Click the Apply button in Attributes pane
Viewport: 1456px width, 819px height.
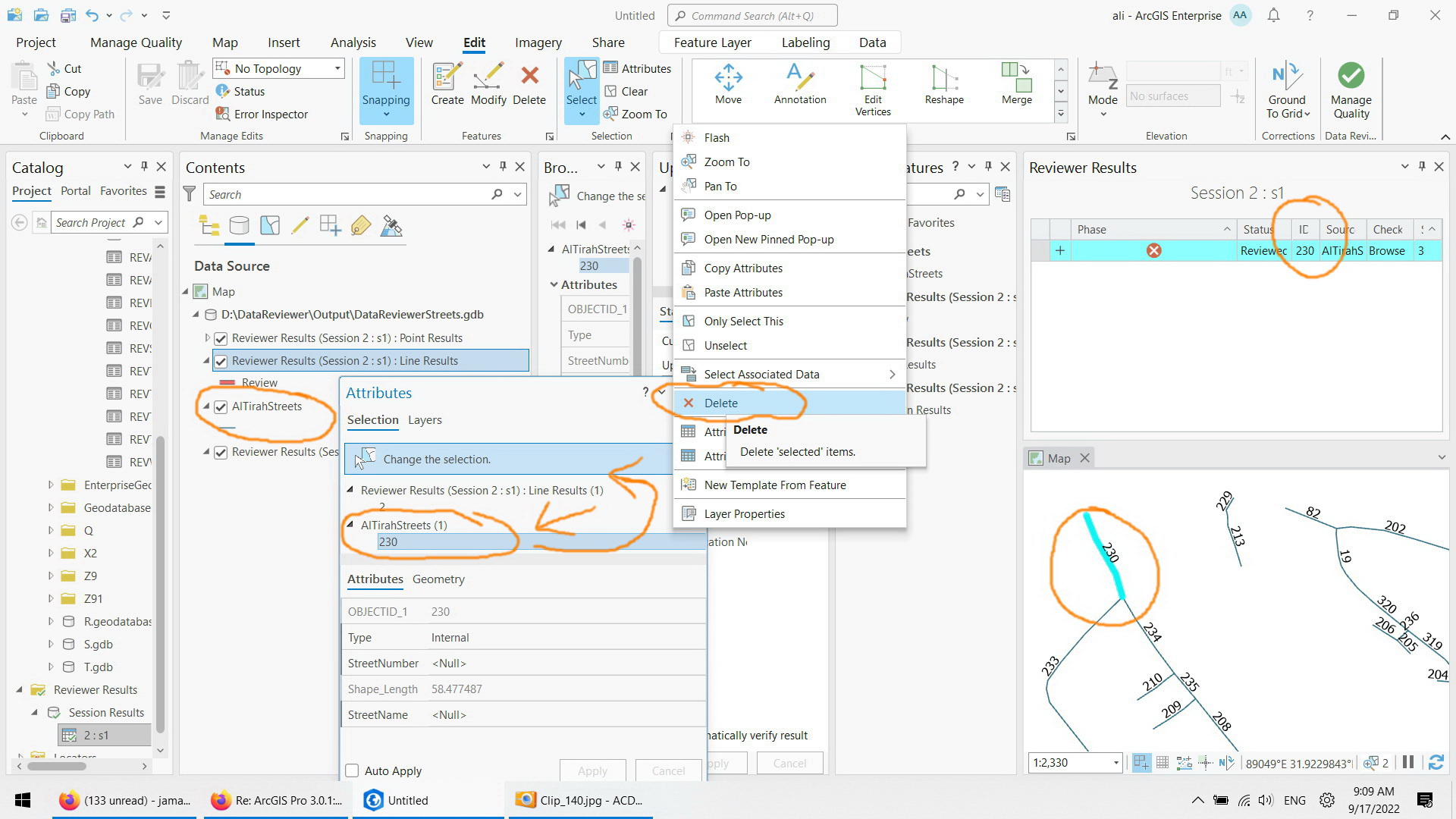(592, 770)
